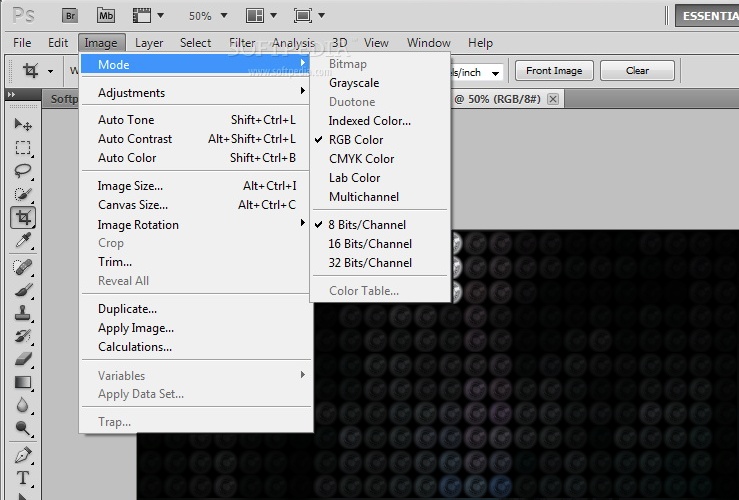Screen dimensions: 739x500
Task: Open the Screen Mode icon
Action: [x=303, y=16]
